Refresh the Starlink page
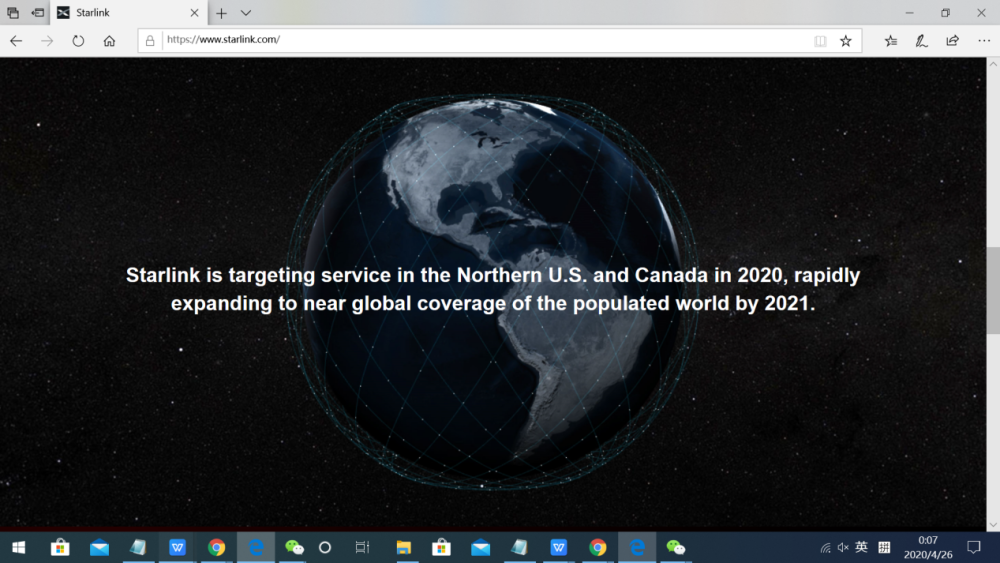This screenshot has width=1000, height=563. pos(78,41)
